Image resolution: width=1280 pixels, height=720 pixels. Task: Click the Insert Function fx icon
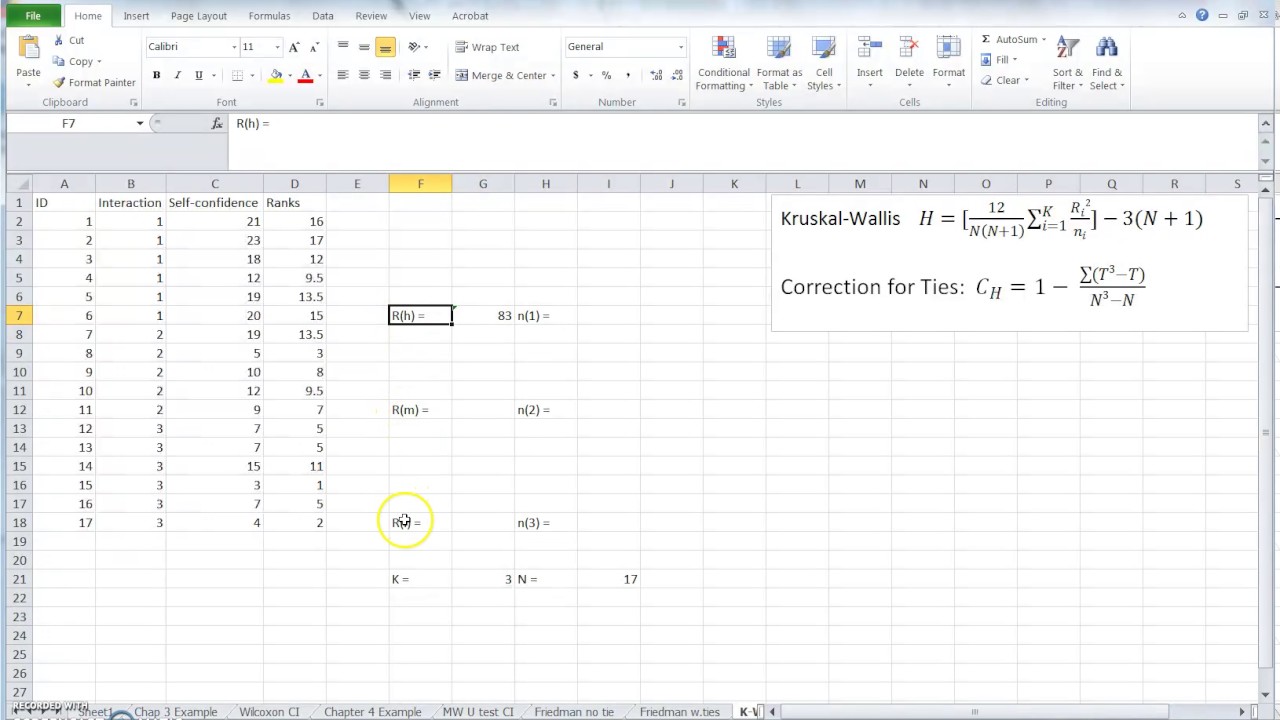217,123
